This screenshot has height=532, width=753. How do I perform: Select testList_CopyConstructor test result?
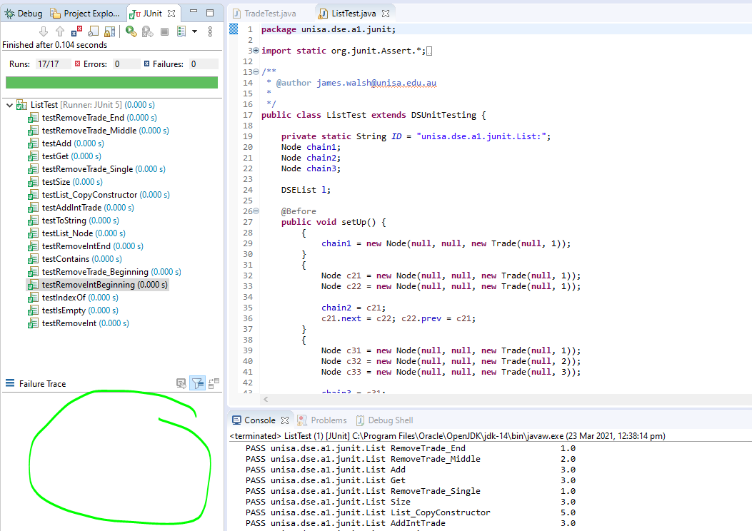tap(98, 194)
